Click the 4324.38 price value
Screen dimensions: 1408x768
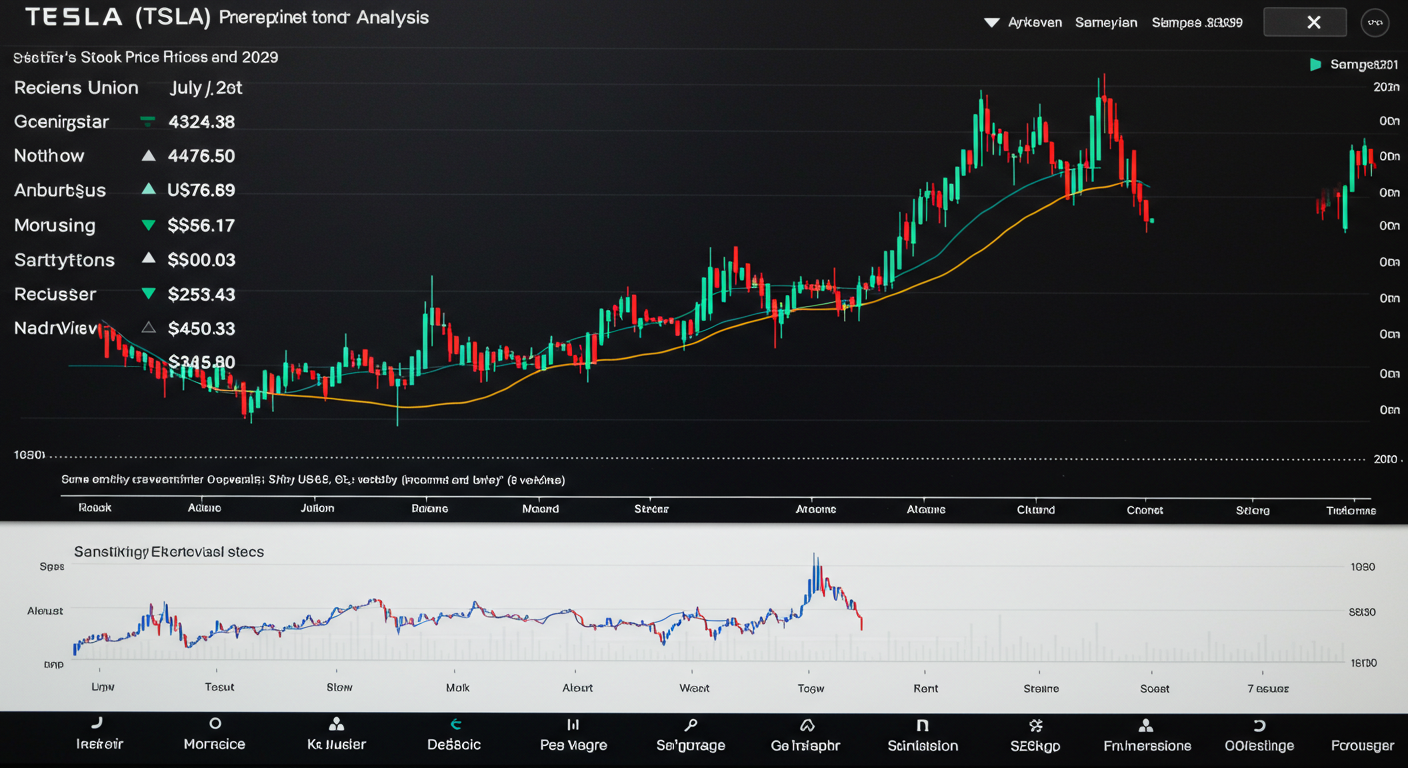(x=201, y=122)
